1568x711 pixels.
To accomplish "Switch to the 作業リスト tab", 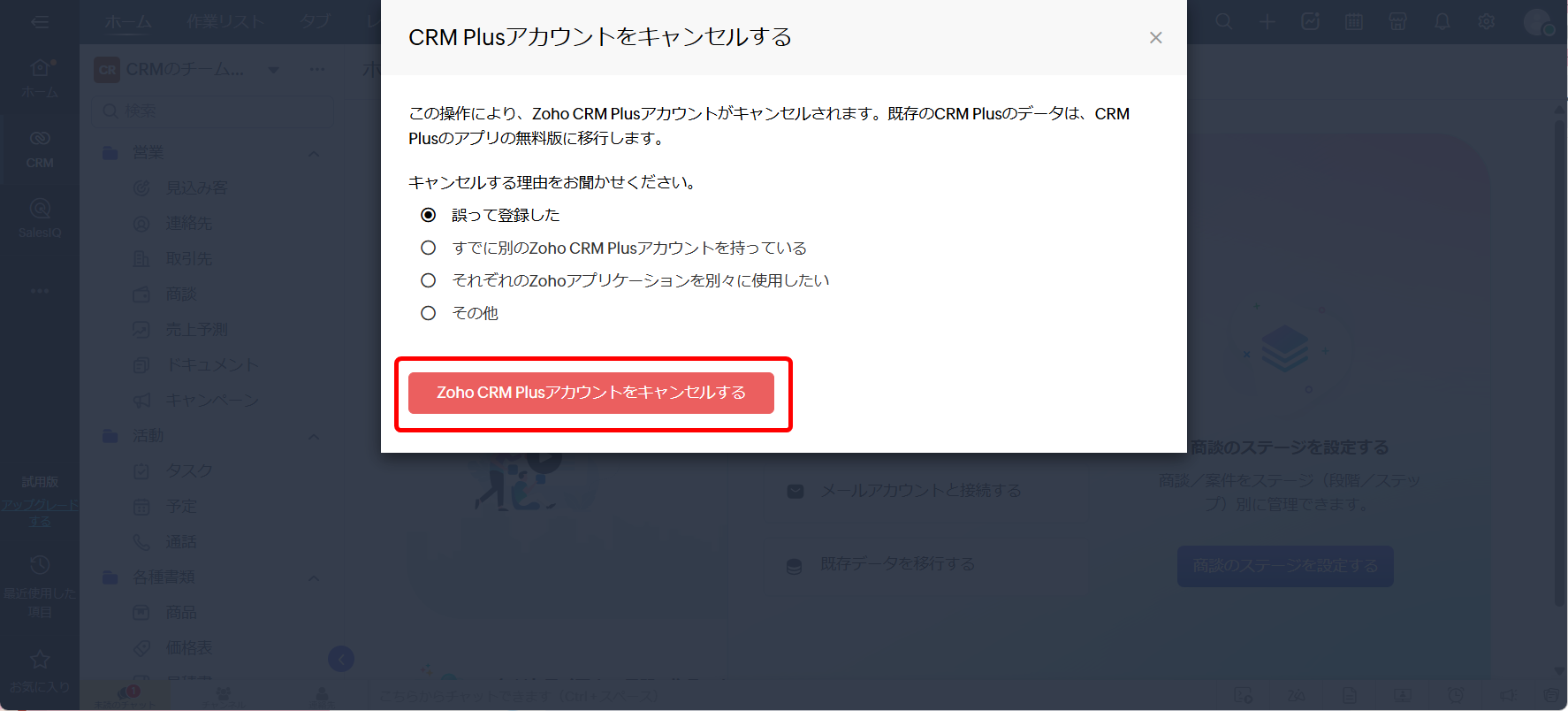I will tap(225, 22).
